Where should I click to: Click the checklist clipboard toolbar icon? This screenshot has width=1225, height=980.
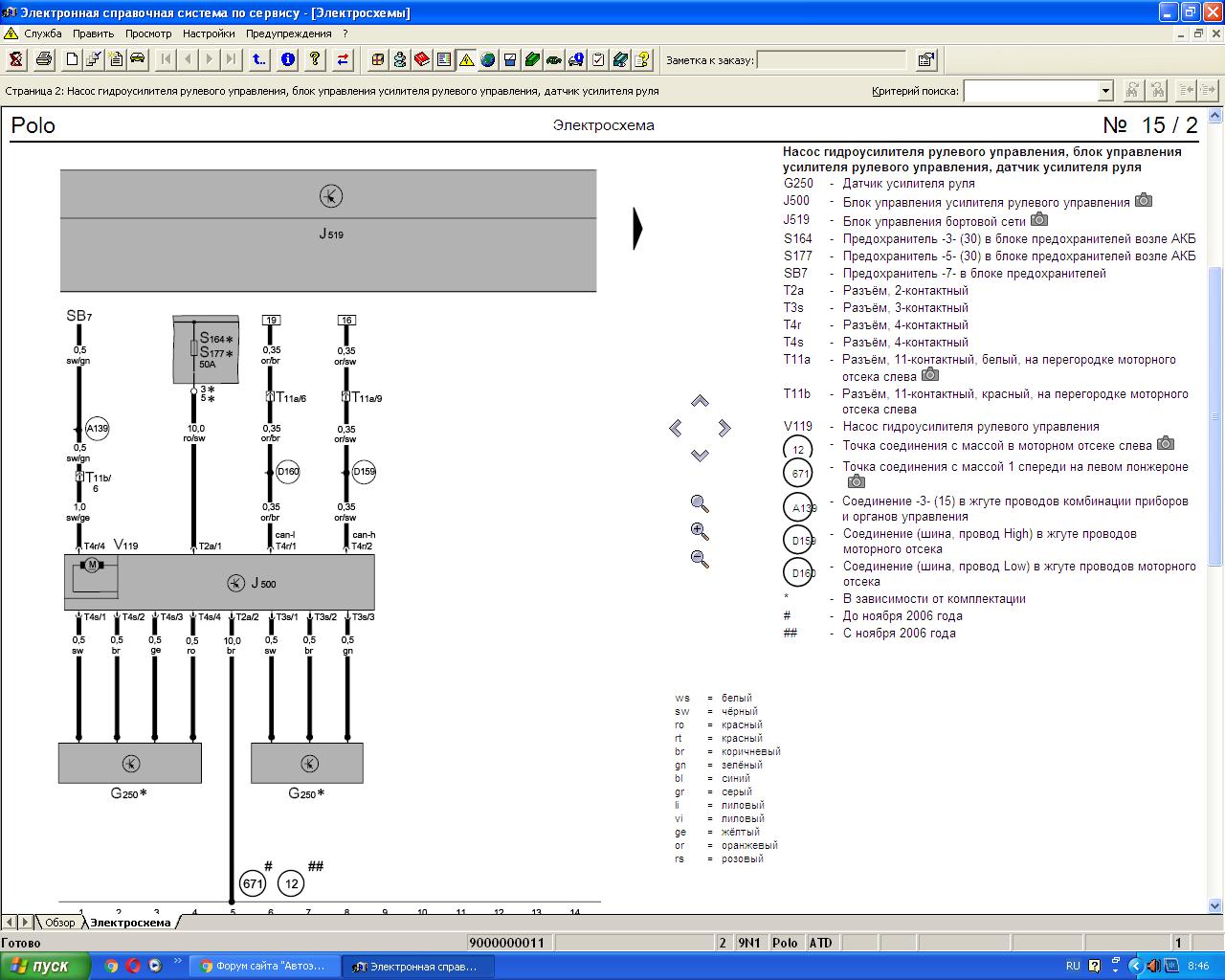coord(598,60)
